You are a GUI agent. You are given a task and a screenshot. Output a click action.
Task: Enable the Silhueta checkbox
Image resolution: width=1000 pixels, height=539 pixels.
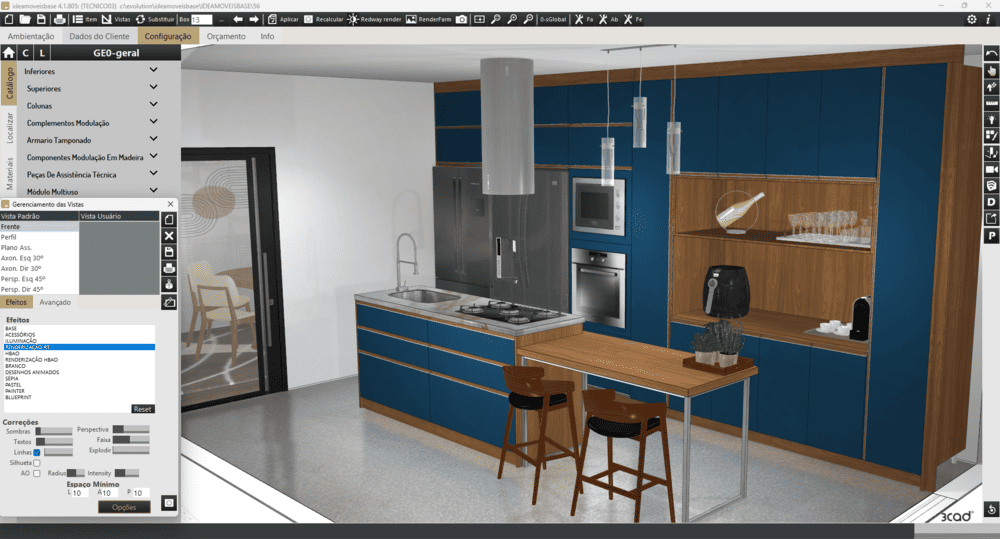pyautogui.click(x=37, y=463)
